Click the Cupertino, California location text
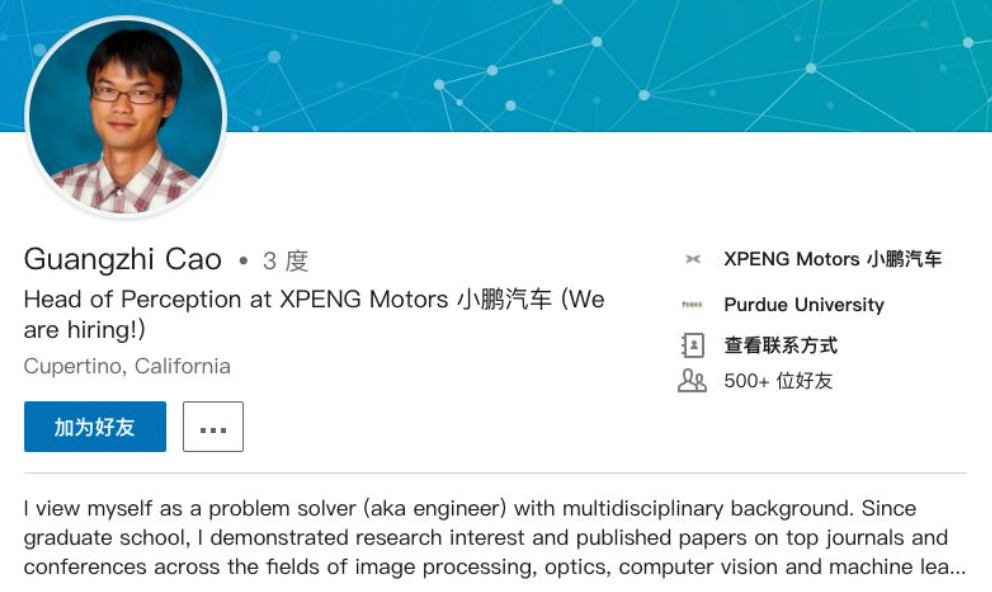Image resolution: width=992 pixels, height=592 pixels. pos(127,366)
